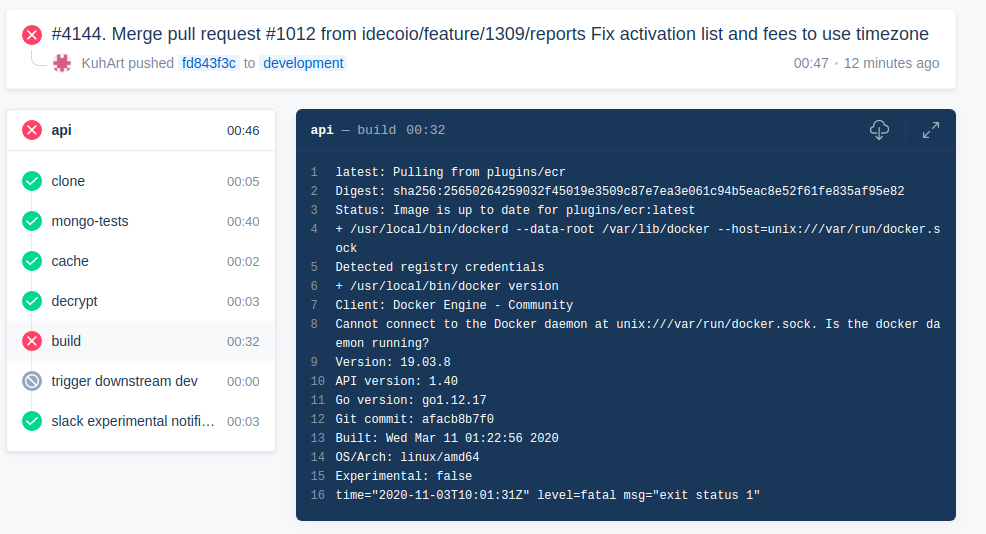Select the api stage header
Viewport: 986px width, 534px height.
(62, 130)
